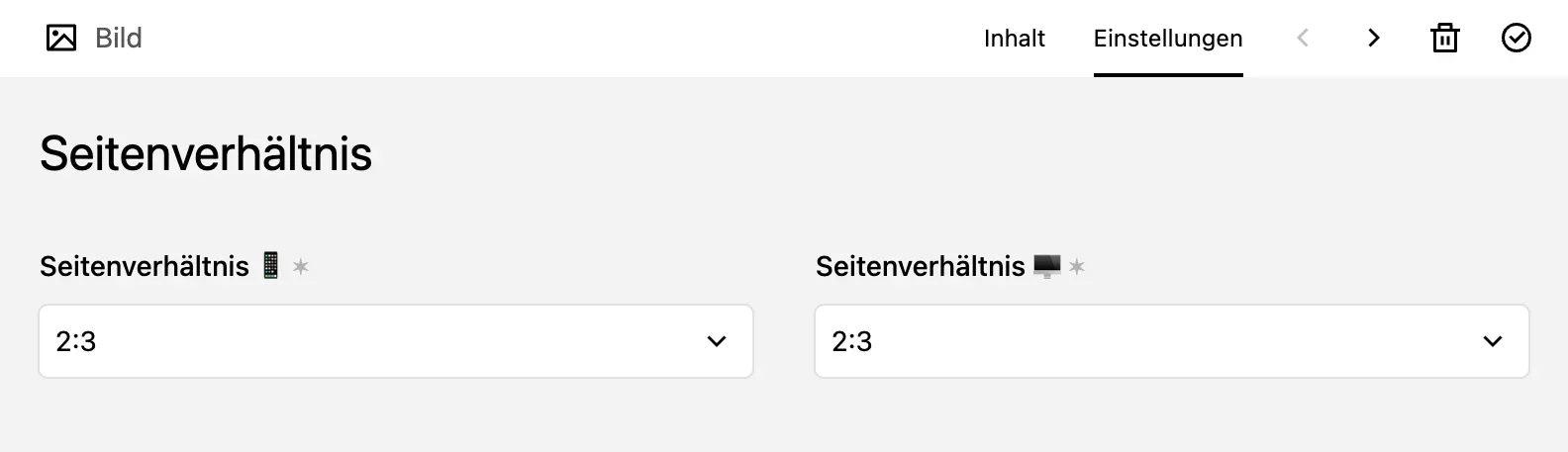The width and height of the screenshot is (1568, 452).
Task: Click the asterisk next to the monitor emoji
Action: [x=1077, y=267]
